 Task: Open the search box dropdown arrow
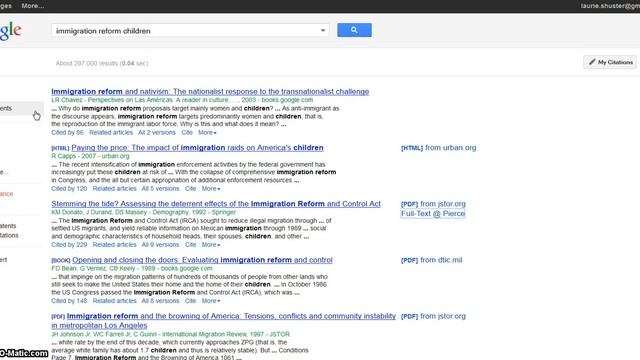coord(323,31)
